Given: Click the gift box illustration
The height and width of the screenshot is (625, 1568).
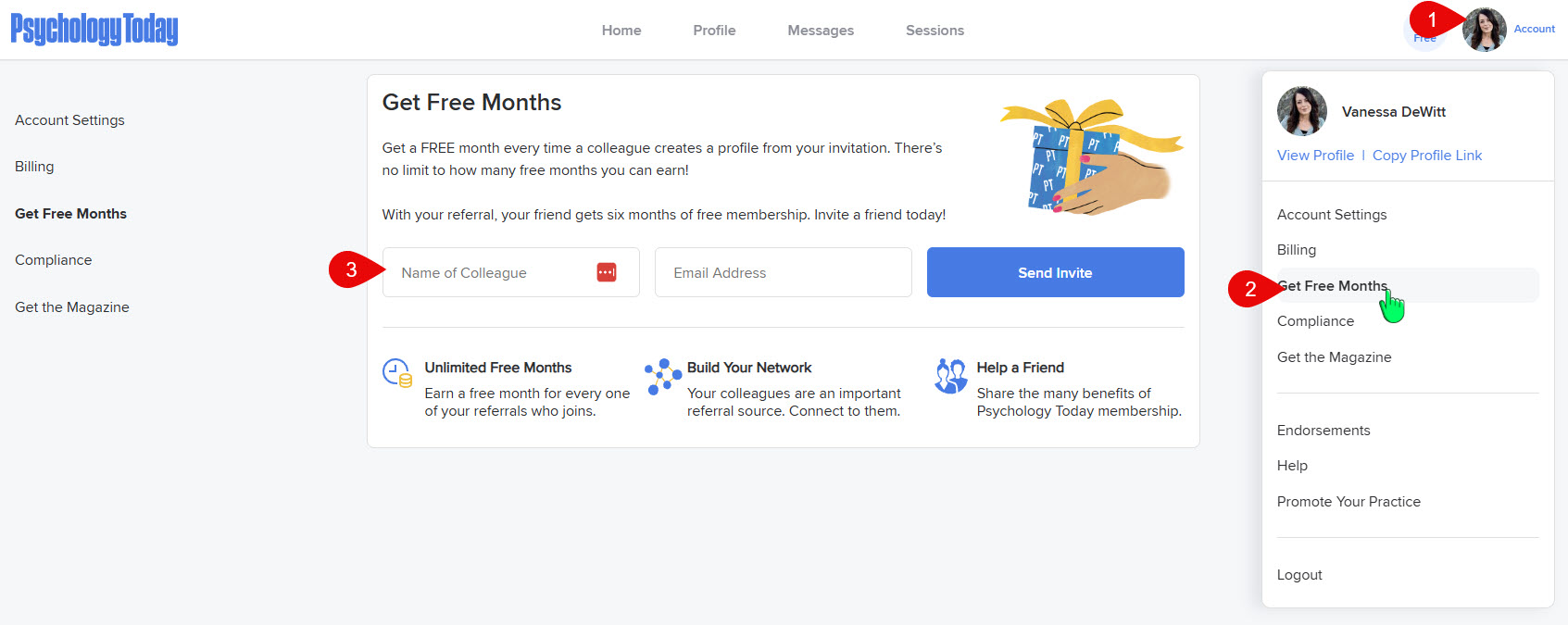Looking at the screenshot, I should 1091,156.
